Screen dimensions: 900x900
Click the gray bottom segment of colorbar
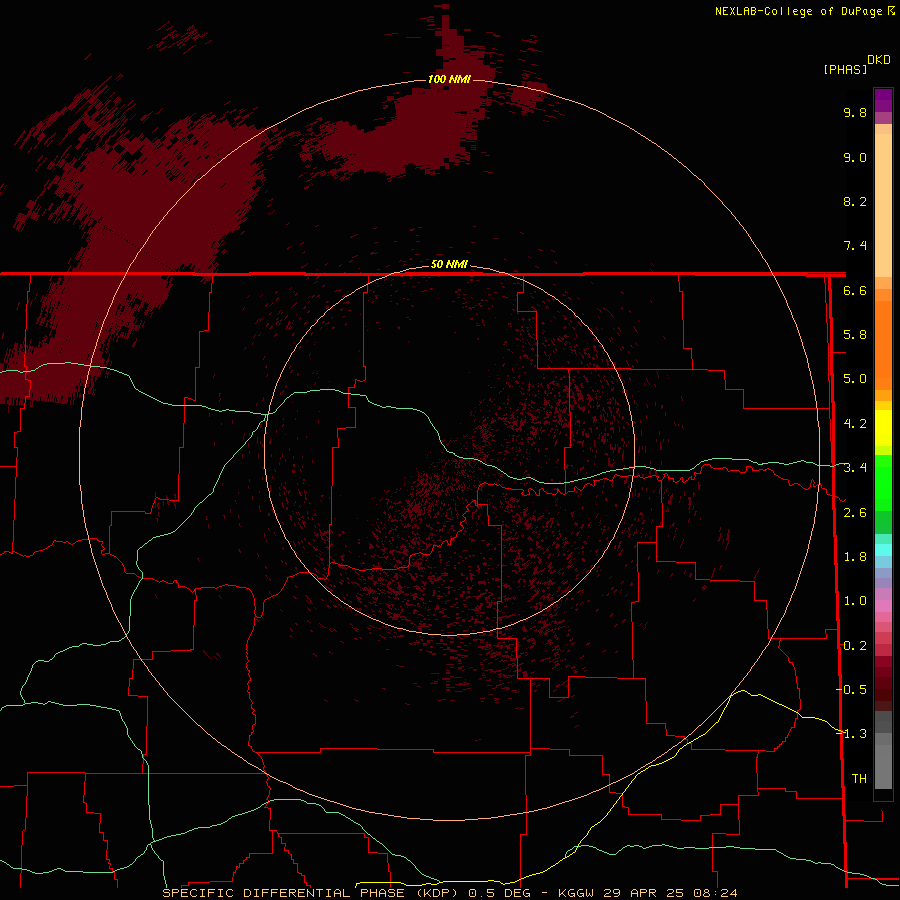tap(883, 759)
